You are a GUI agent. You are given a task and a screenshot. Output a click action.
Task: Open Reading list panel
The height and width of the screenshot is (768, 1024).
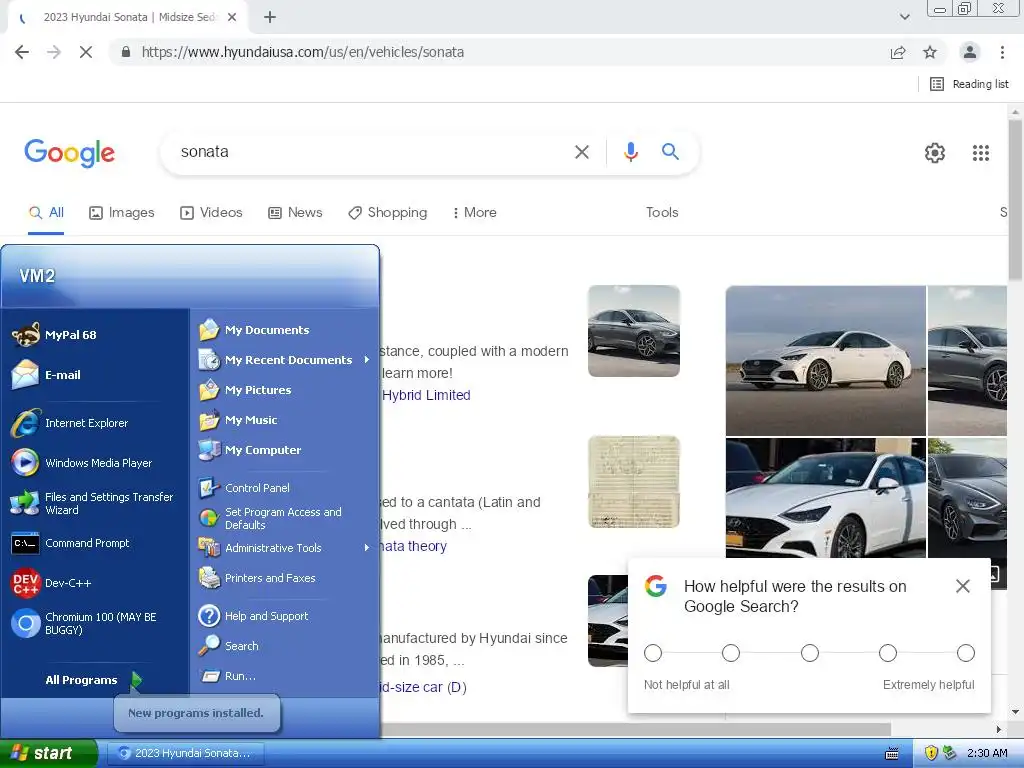[x=970, y=84]
